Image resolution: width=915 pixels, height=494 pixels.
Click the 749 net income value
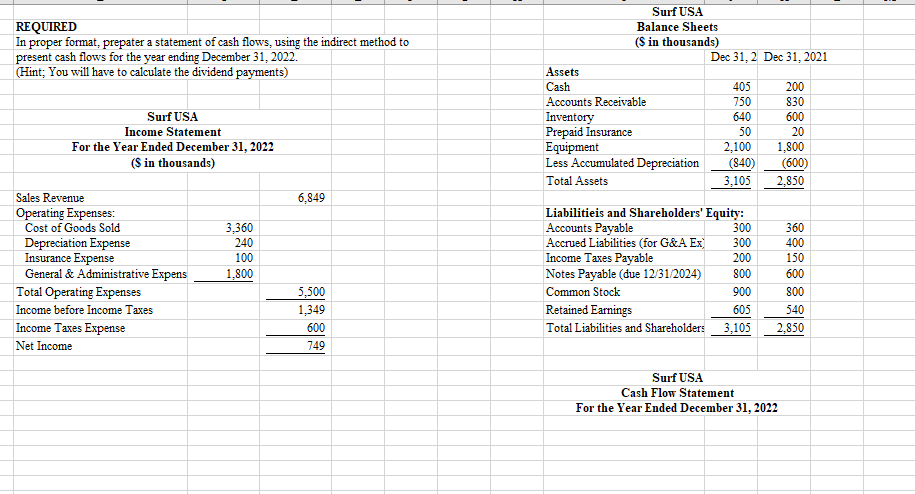(x=316, y=346)
